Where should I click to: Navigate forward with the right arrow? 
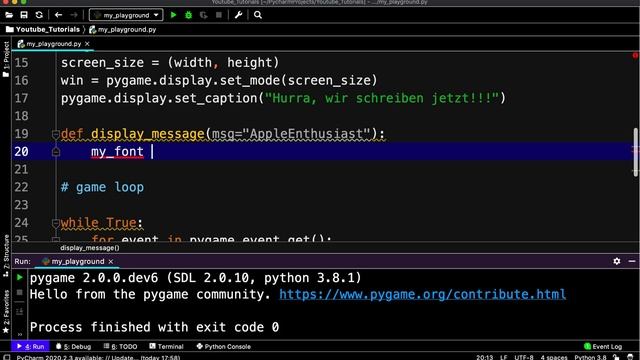(x=74, y=15)
